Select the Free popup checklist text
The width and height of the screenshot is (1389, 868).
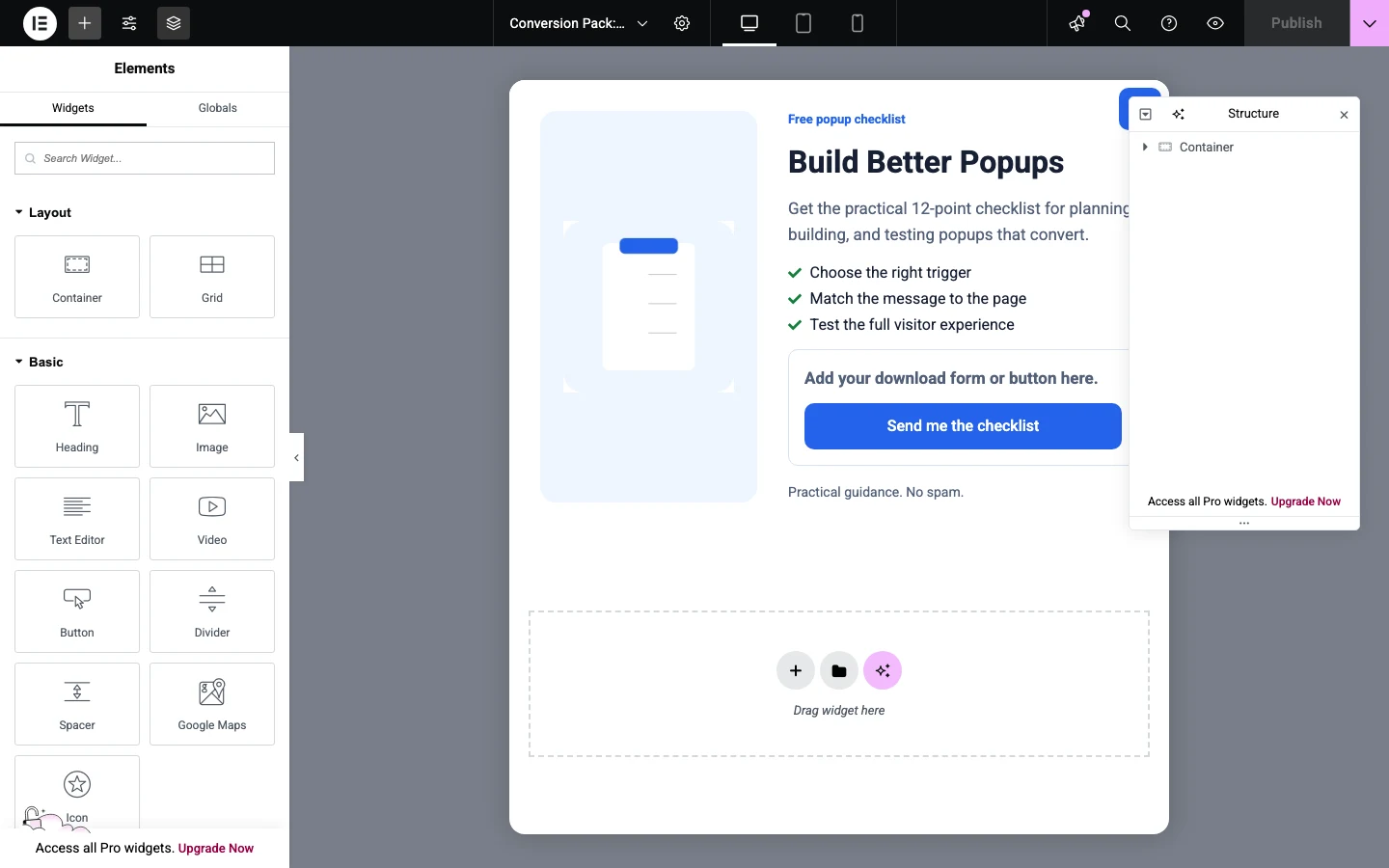[x=847, y=120]
